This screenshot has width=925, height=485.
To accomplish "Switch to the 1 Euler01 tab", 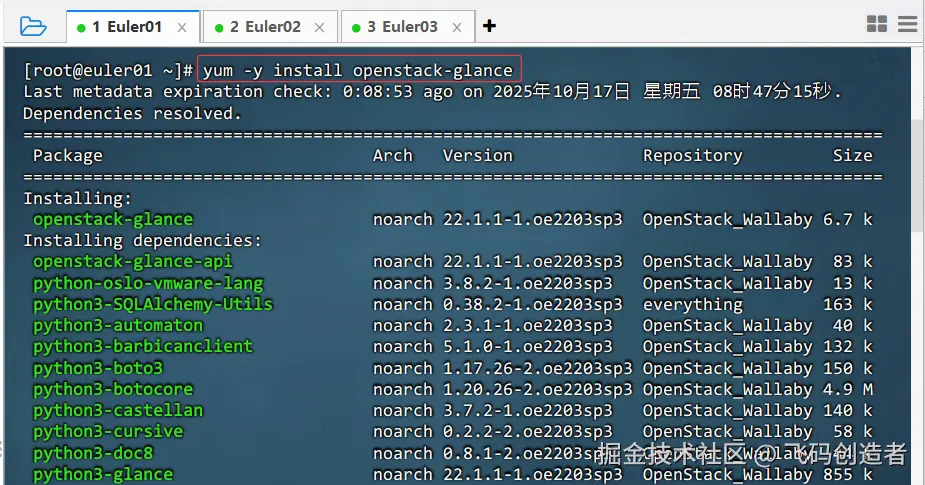I will pyautogui.click(x=133, y=27).
